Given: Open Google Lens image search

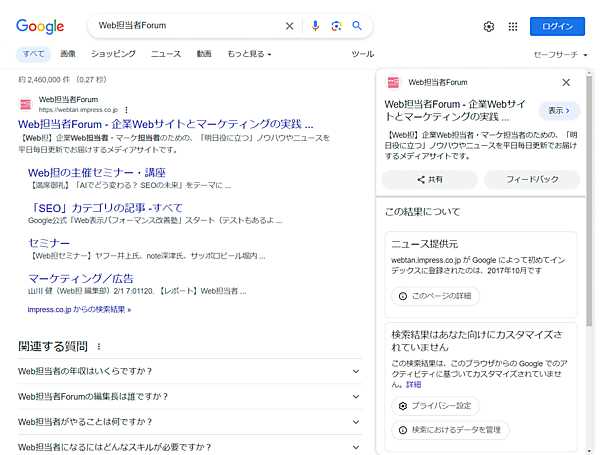Looking at the screenshot, I should click(336, 26).
